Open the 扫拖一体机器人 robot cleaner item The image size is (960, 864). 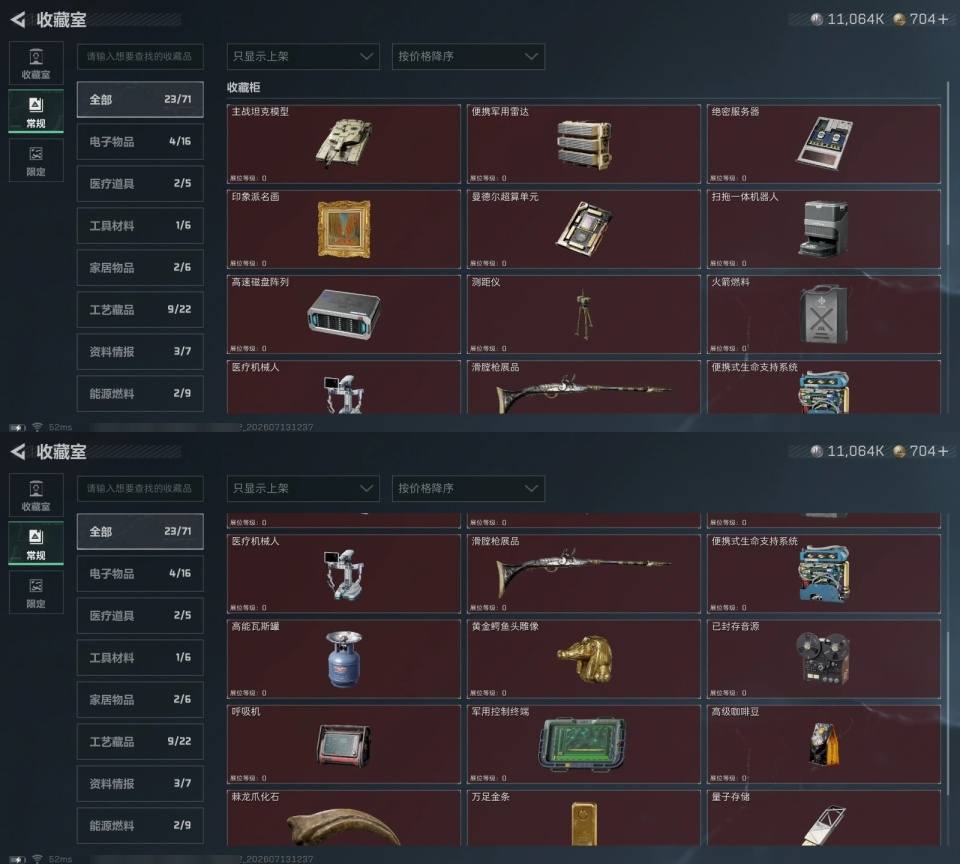(823, 229)
